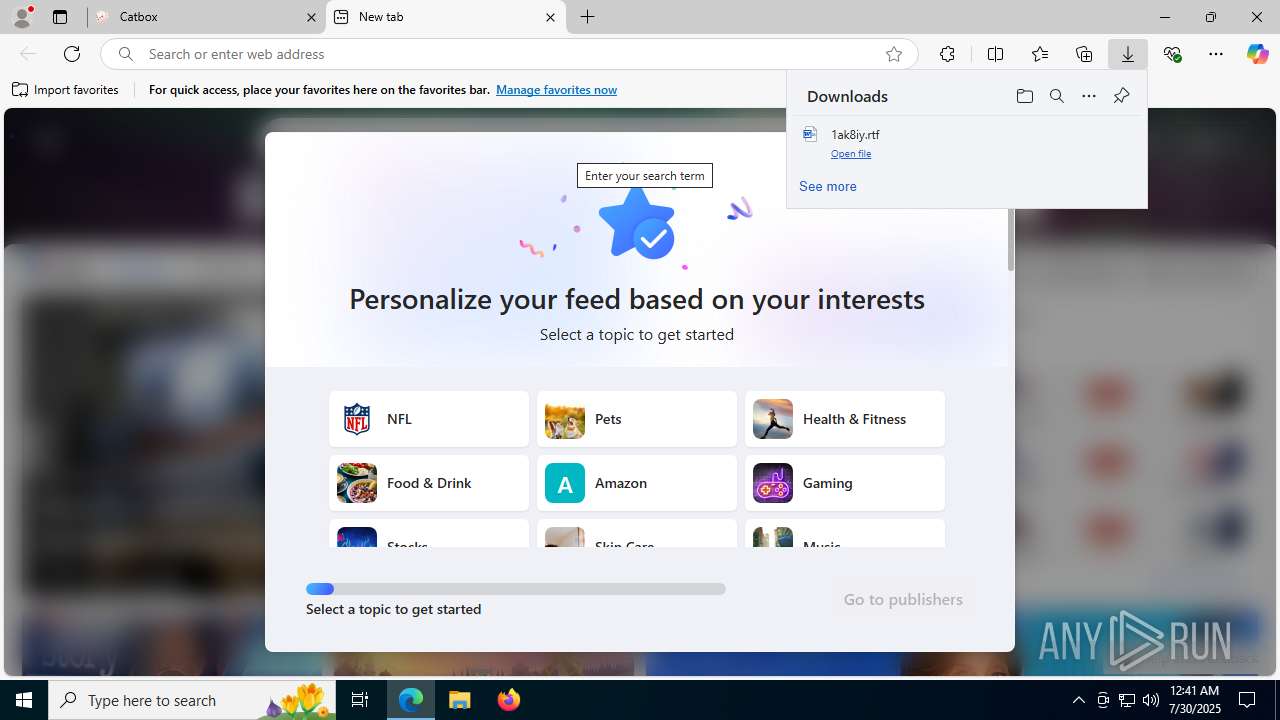1280x720 pixels.
Task: Pin the Downloads panel
Action: click(1121, 96)
